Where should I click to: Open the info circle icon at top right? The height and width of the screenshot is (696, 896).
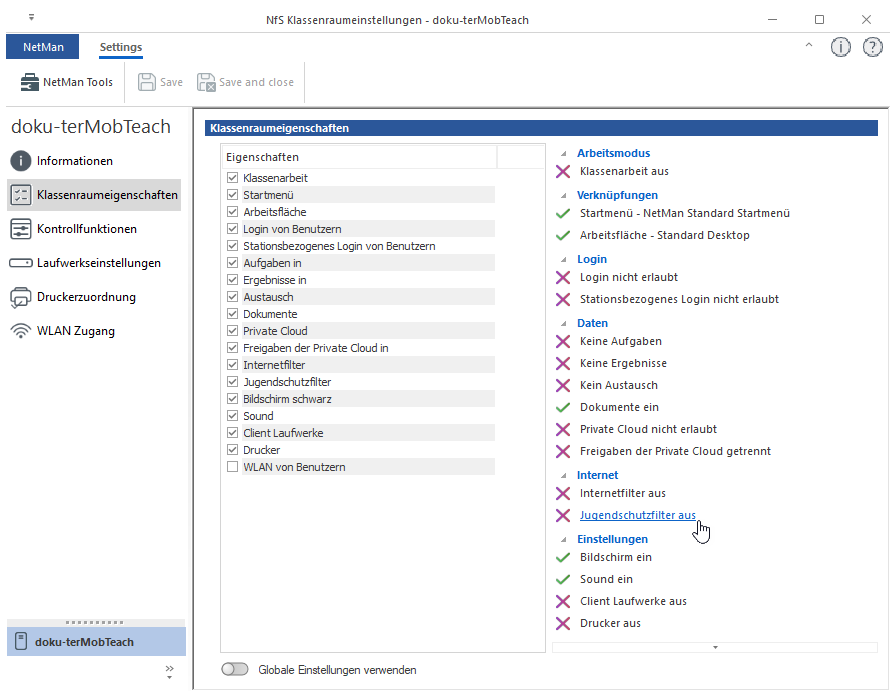coord(841,47)
